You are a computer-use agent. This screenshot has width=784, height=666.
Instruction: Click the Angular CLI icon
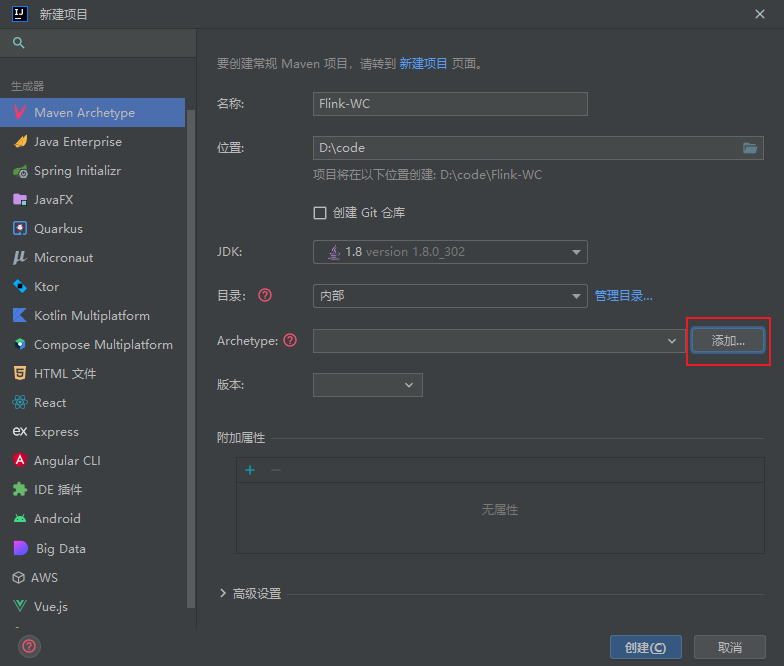click(19, 461)
